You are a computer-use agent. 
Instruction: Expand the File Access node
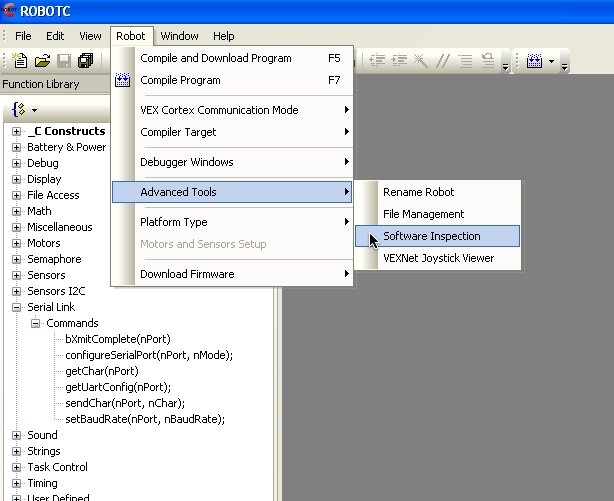click(16, 195)
